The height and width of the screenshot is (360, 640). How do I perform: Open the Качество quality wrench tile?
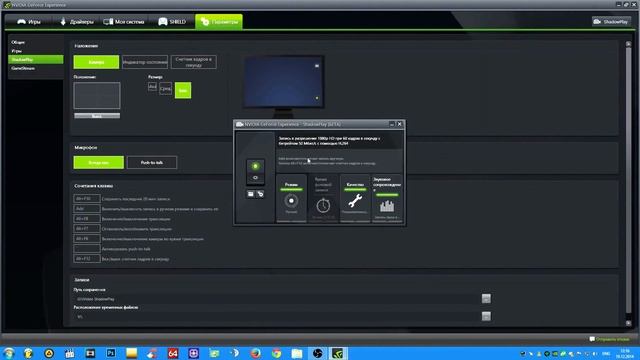[x=355, y=198]
